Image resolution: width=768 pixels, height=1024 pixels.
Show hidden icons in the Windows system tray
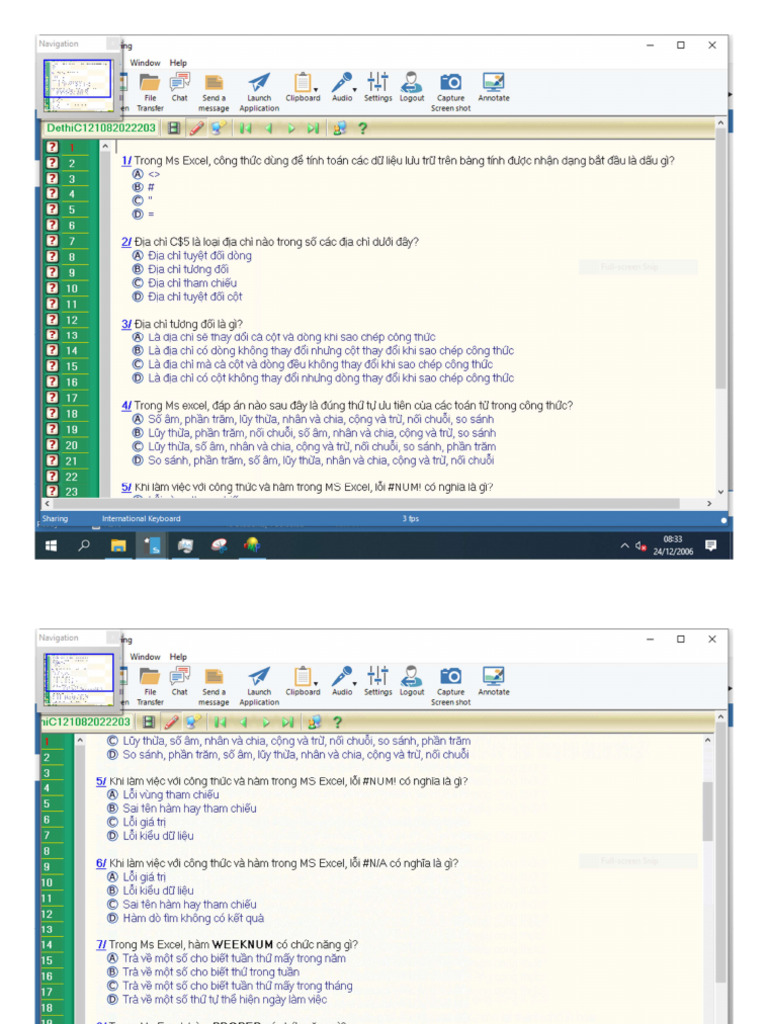tap(625, 546)
